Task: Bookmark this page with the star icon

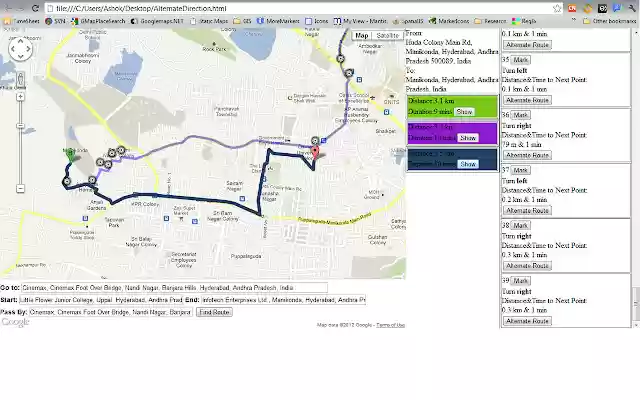Action: click(557, 8)
